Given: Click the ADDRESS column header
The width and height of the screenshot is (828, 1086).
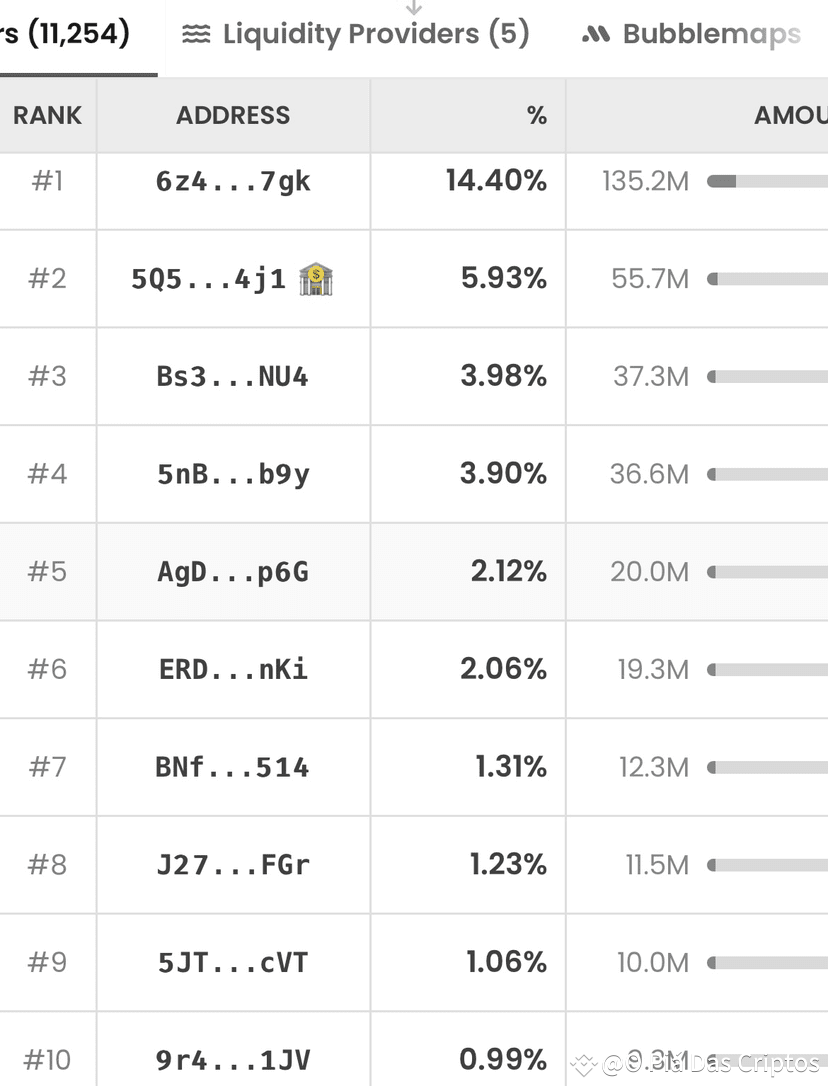Looking at the screenshot, I should (233, 115).
